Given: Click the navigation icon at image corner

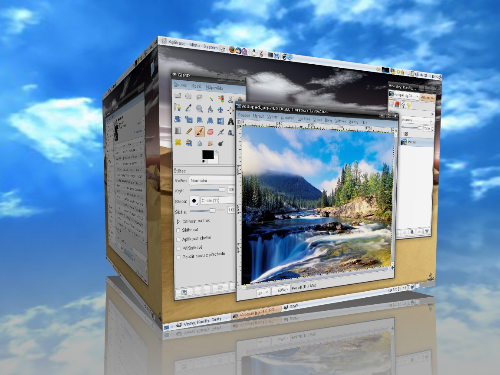Looking at the screenshot, I should pos(392,268).
